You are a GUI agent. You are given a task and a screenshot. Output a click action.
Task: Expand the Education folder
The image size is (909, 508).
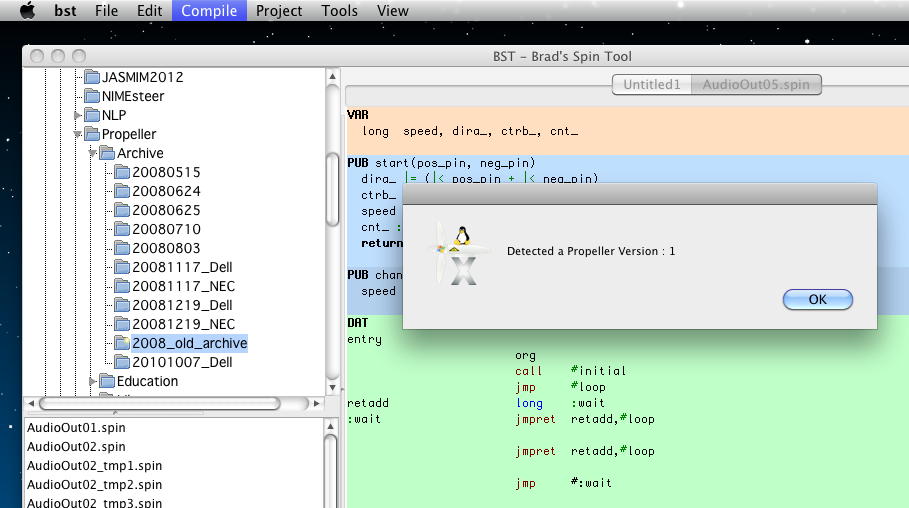click(93, 381)
